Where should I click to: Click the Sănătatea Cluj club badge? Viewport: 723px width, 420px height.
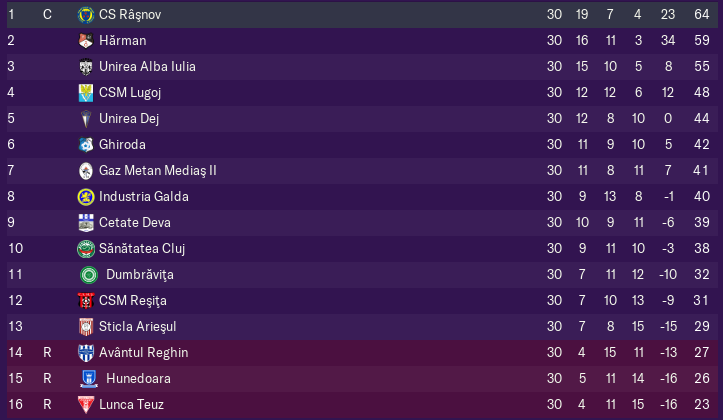pos(86,249)
